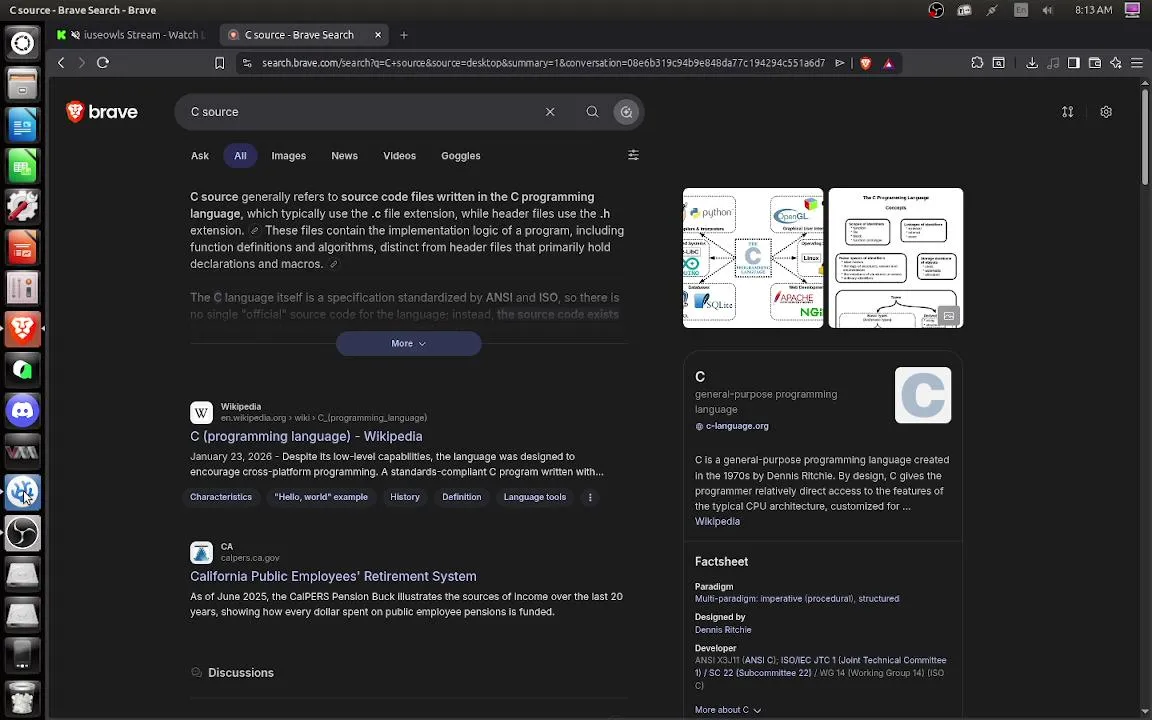Click the Wikipedia source link in panel
This screenshot has height=720, width=1152.
tap(717, 522)
